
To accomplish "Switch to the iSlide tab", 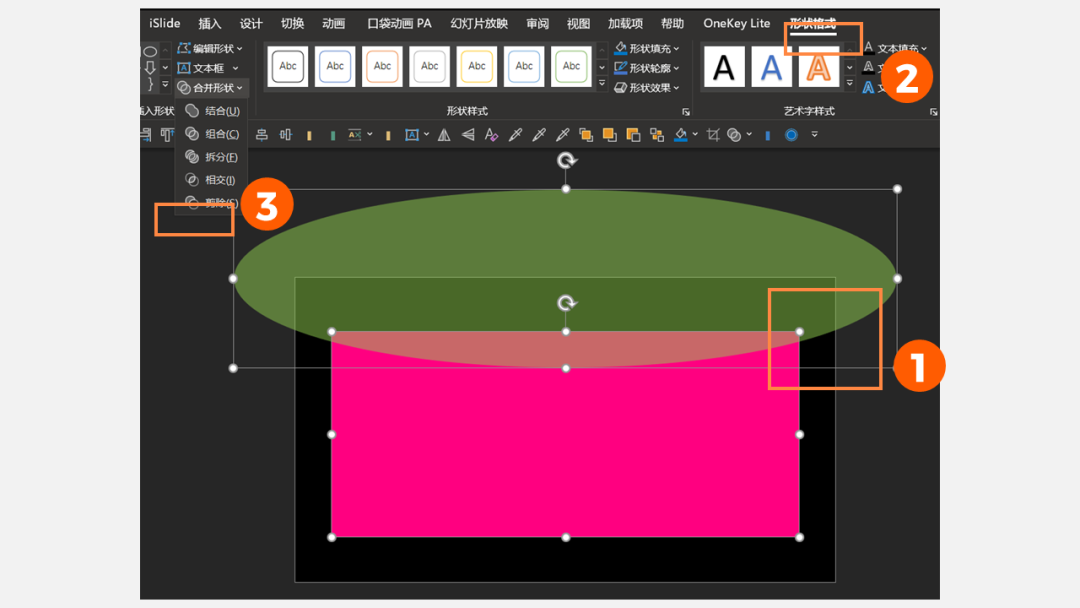I will pos(165,24).
